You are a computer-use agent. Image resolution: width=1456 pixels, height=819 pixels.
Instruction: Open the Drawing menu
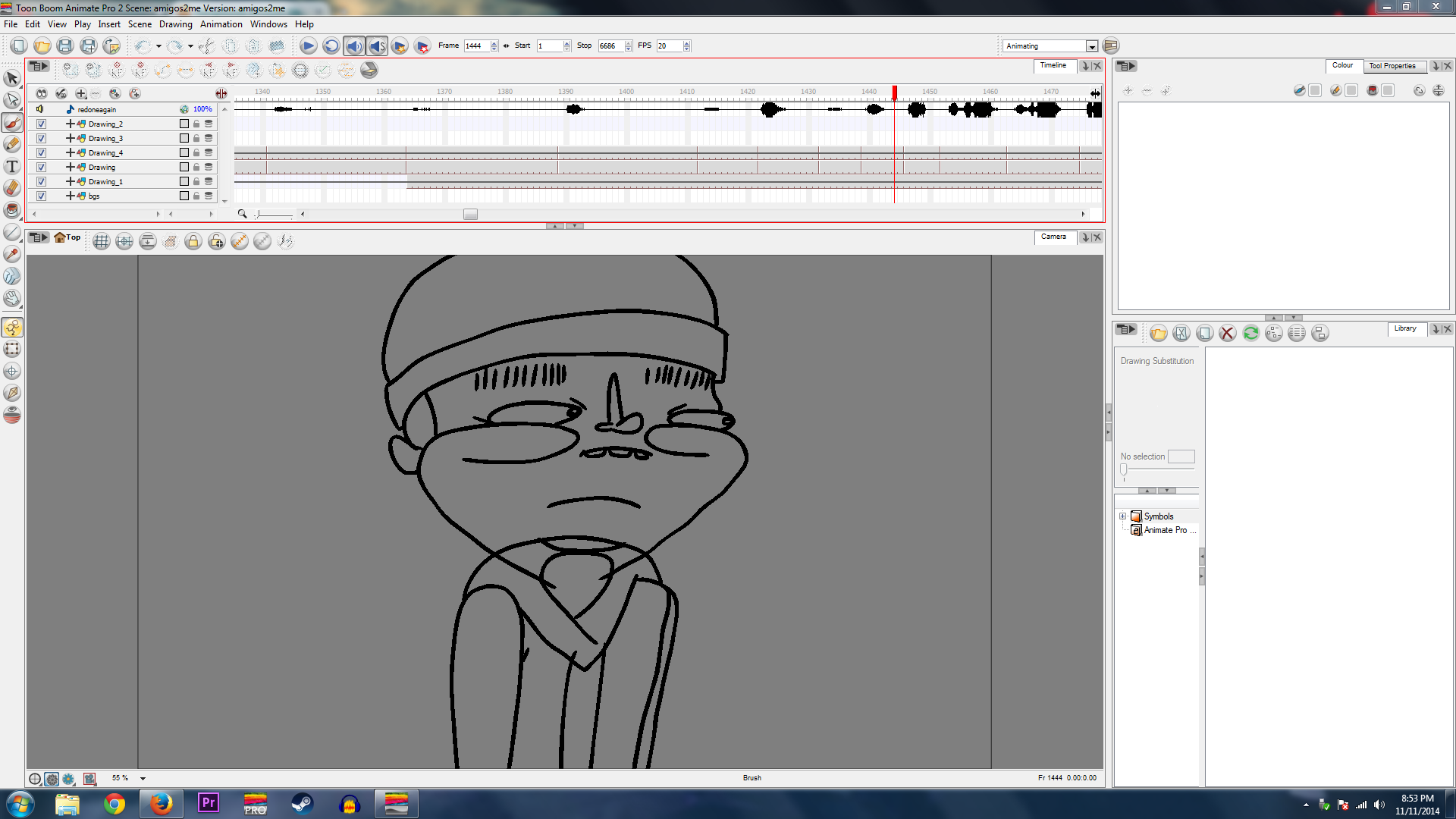(x=176, y=24)
